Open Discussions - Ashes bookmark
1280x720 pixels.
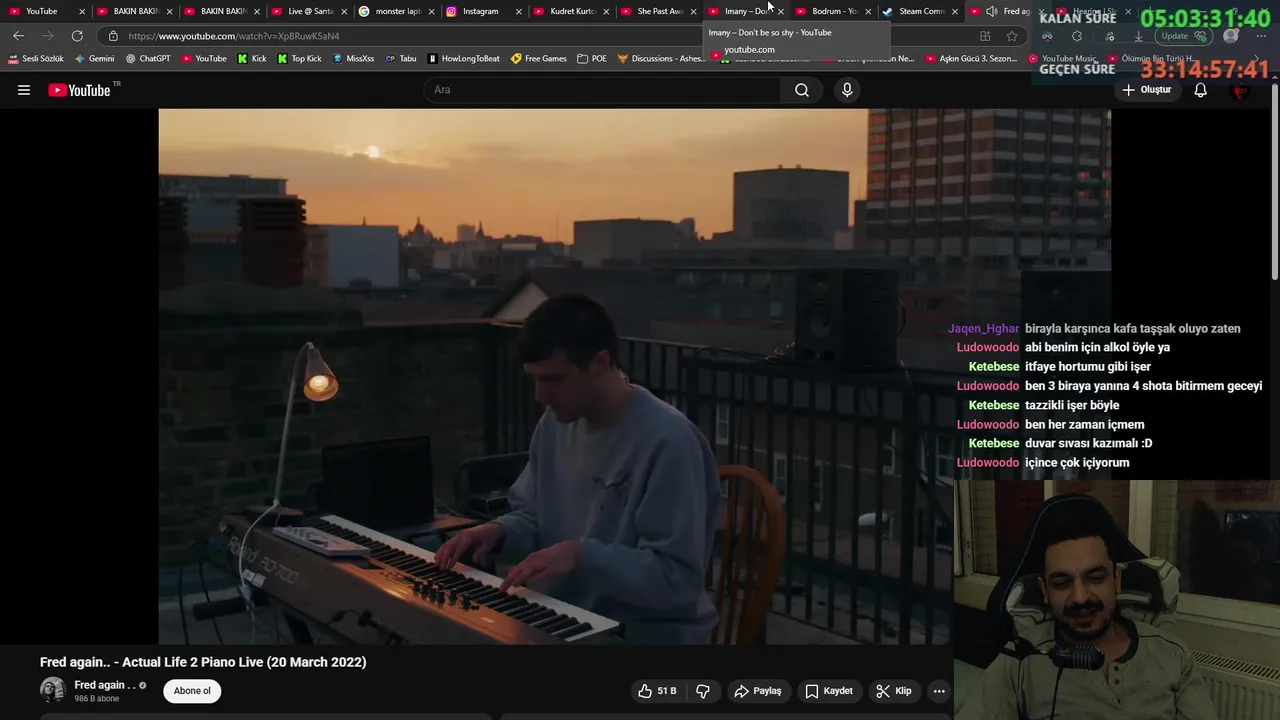pos(661,58)
